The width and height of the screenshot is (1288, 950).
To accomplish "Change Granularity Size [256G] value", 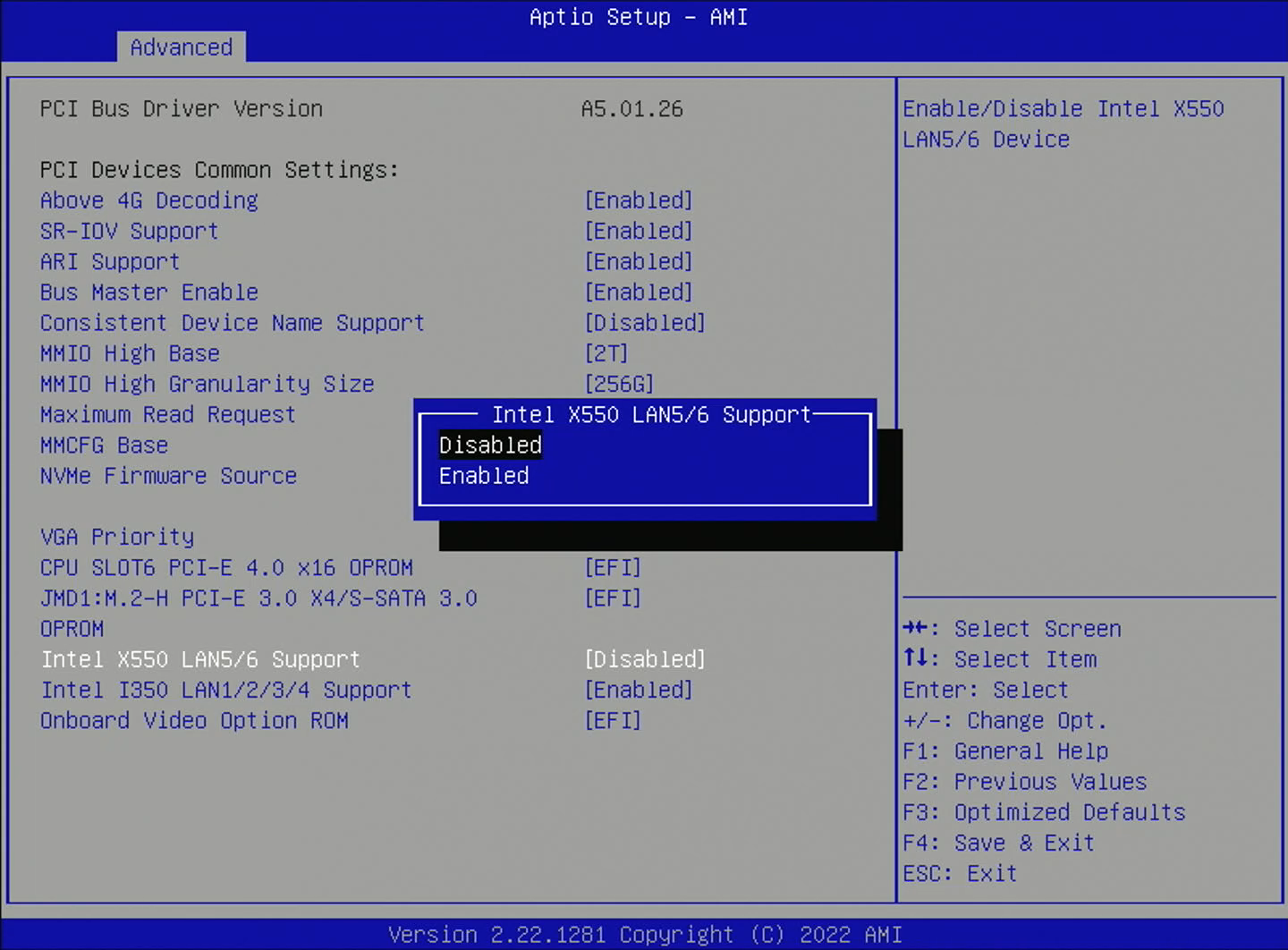I will pyautogui.click(x=619, y=384).
